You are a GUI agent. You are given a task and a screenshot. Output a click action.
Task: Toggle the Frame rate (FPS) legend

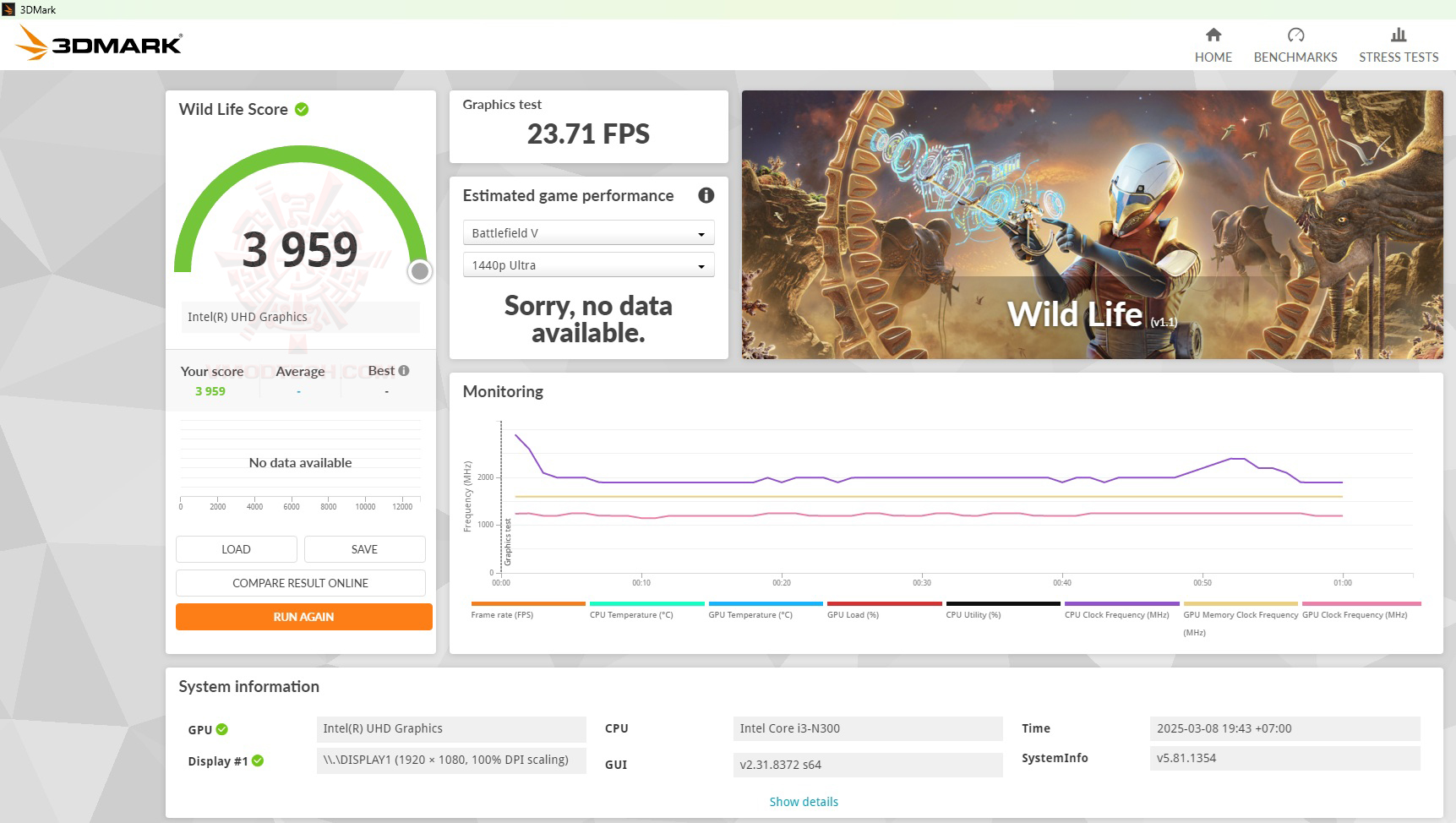pyautogui.click(x=528, y=609)
